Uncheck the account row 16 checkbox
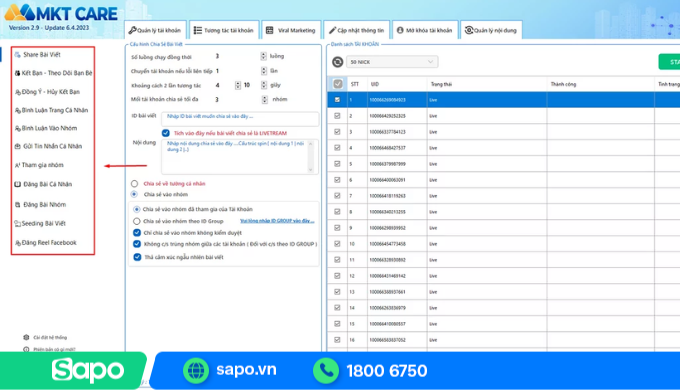The width and height of the screenshot is (680, 390). click(337, 340)
